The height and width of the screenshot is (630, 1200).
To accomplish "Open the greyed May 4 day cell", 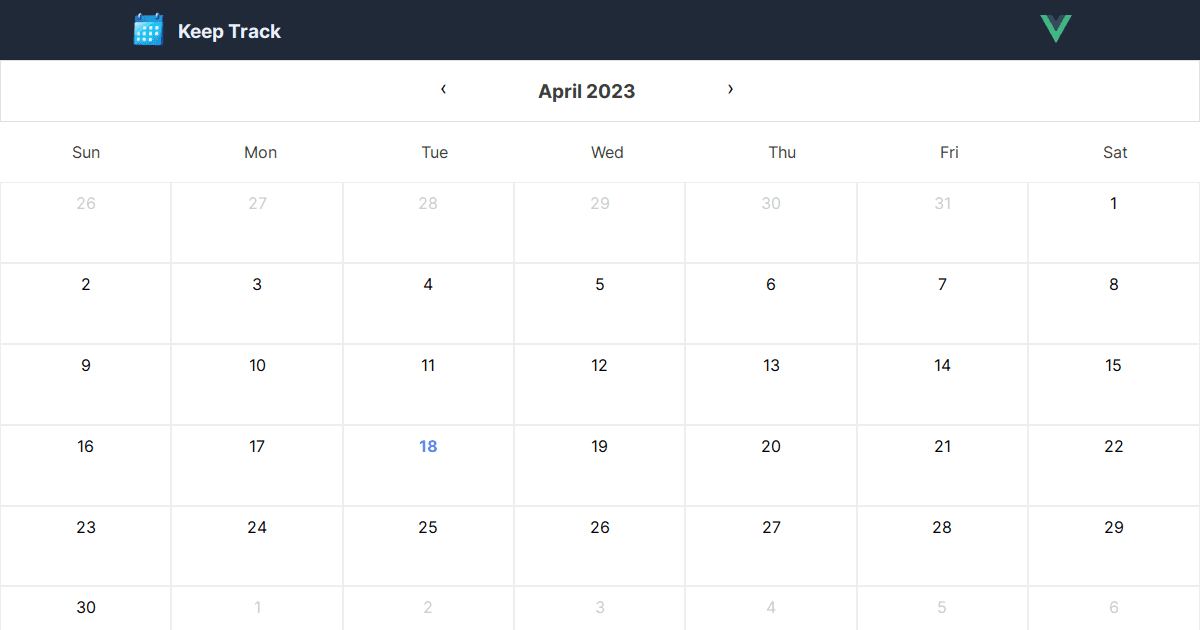I will (771, 608).
